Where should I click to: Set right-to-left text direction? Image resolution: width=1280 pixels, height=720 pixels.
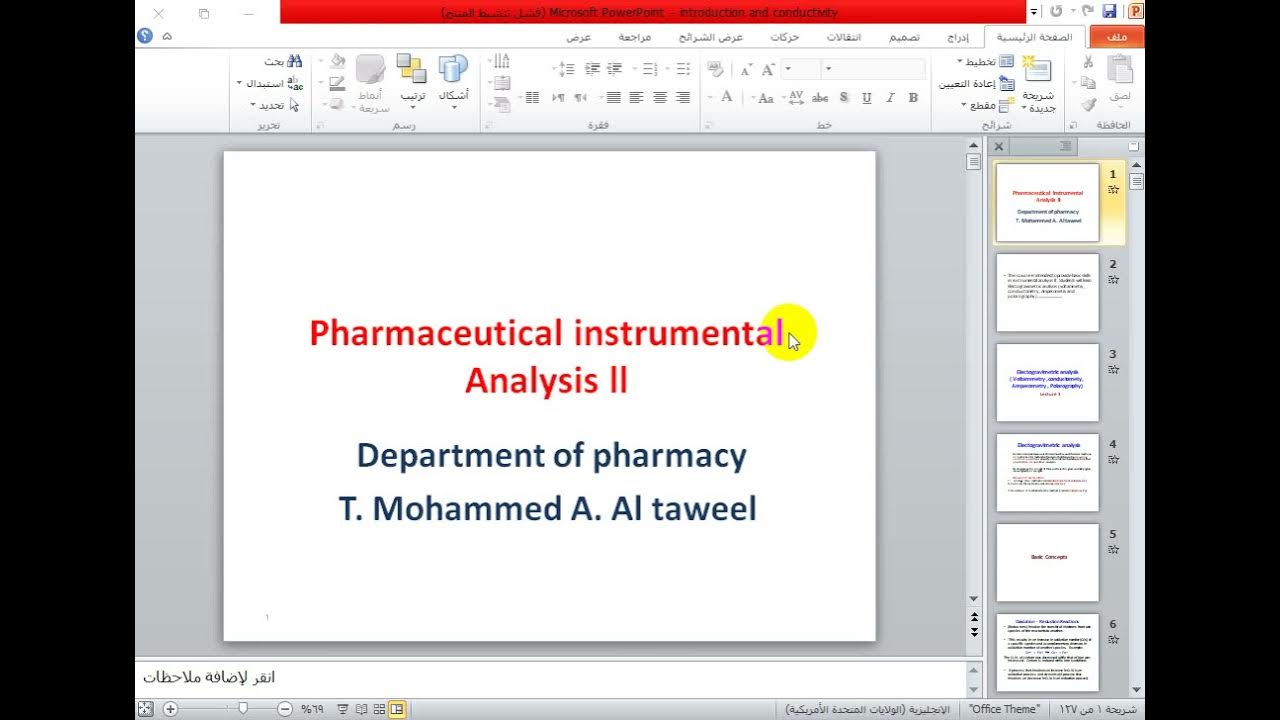pos(581,98)
